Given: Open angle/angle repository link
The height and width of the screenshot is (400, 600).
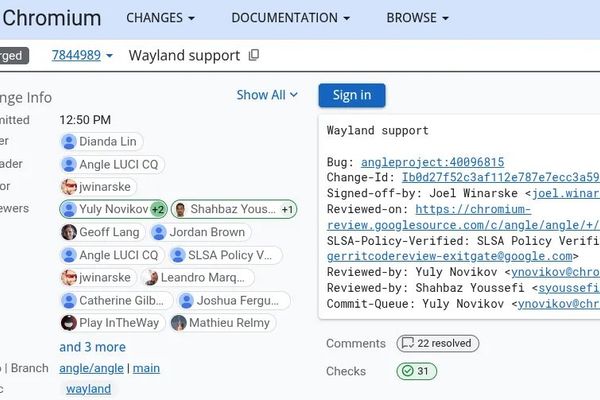Looking at the screenshot, I should (x=91, y=368).
